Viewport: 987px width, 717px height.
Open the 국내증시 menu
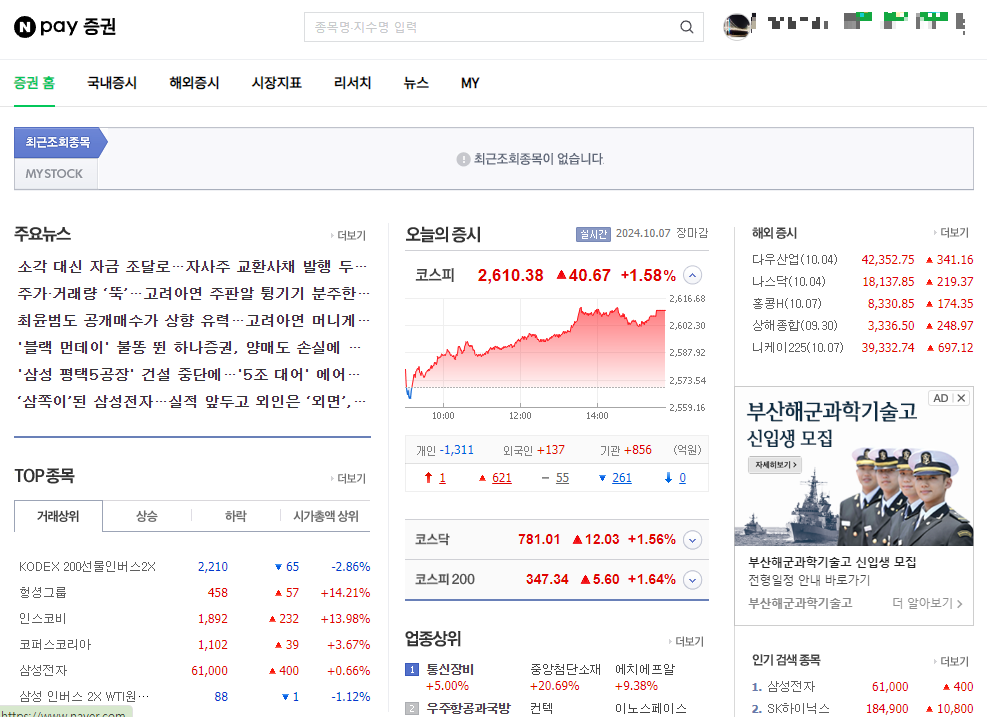tap(112, 83)
